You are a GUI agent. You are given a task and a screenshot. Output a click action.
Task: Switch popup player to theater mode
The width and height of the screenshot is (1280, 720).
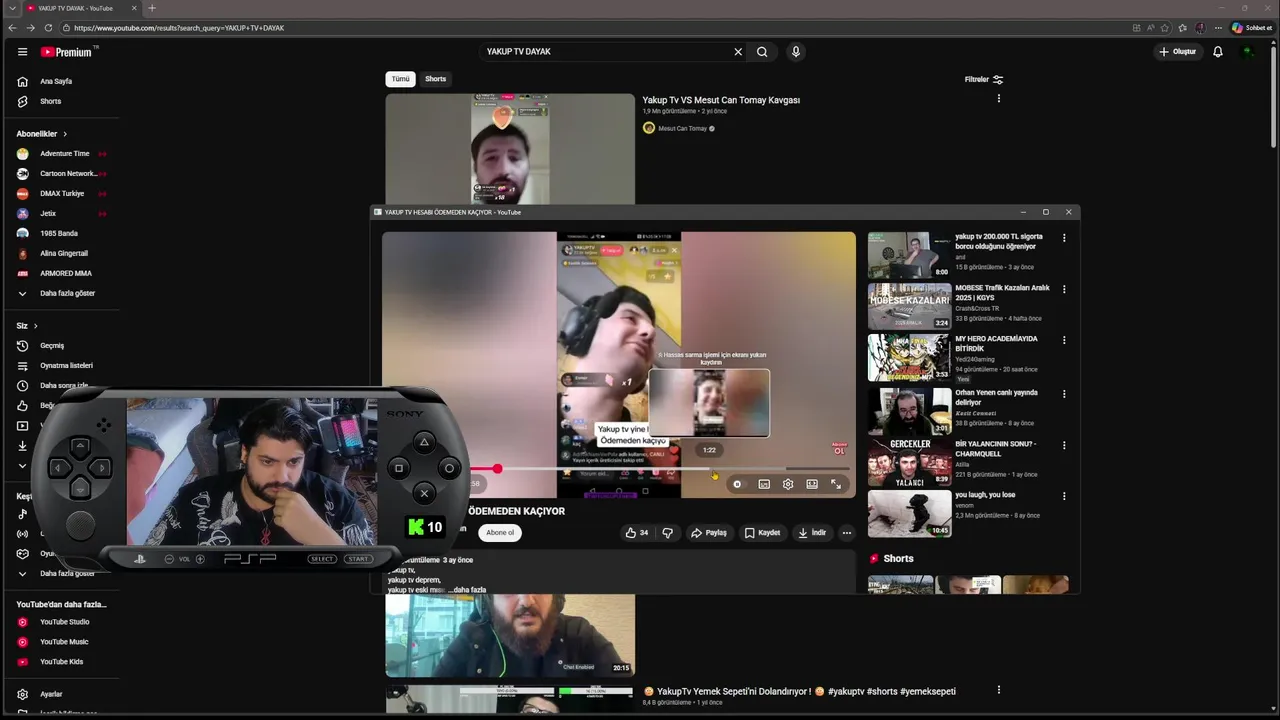[x=812, y=484]
